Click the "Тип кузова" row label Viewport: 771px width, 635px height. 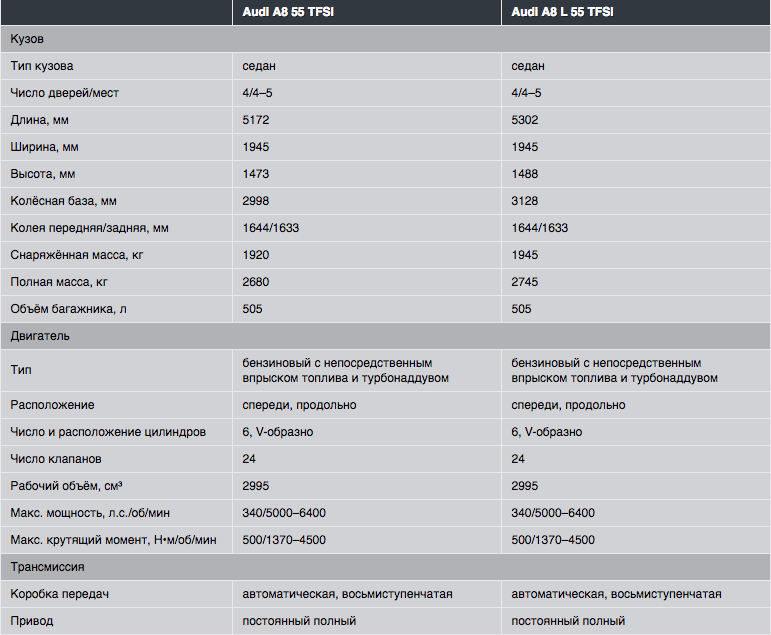point(42,66)
